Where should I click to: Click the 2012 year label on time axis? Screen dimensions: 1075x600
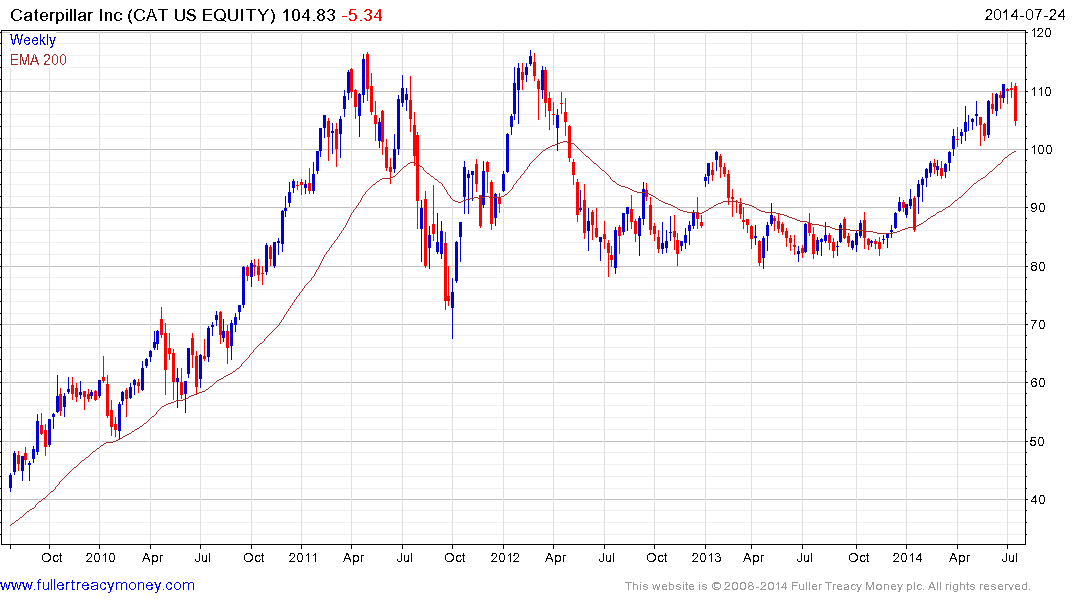[x=505, y=557]
